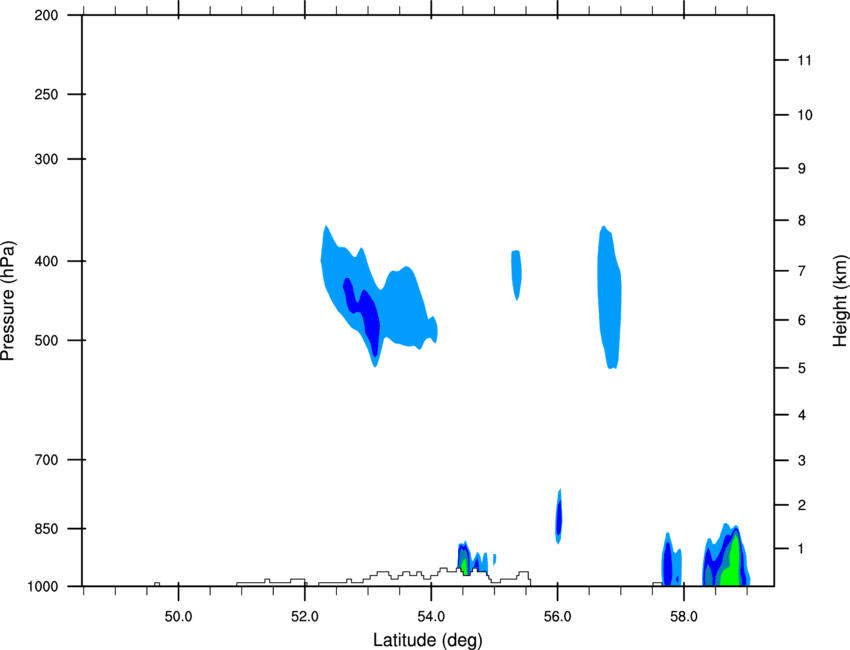
Task: Select the 58.0 latitude tick label
Action: point(684,617)
